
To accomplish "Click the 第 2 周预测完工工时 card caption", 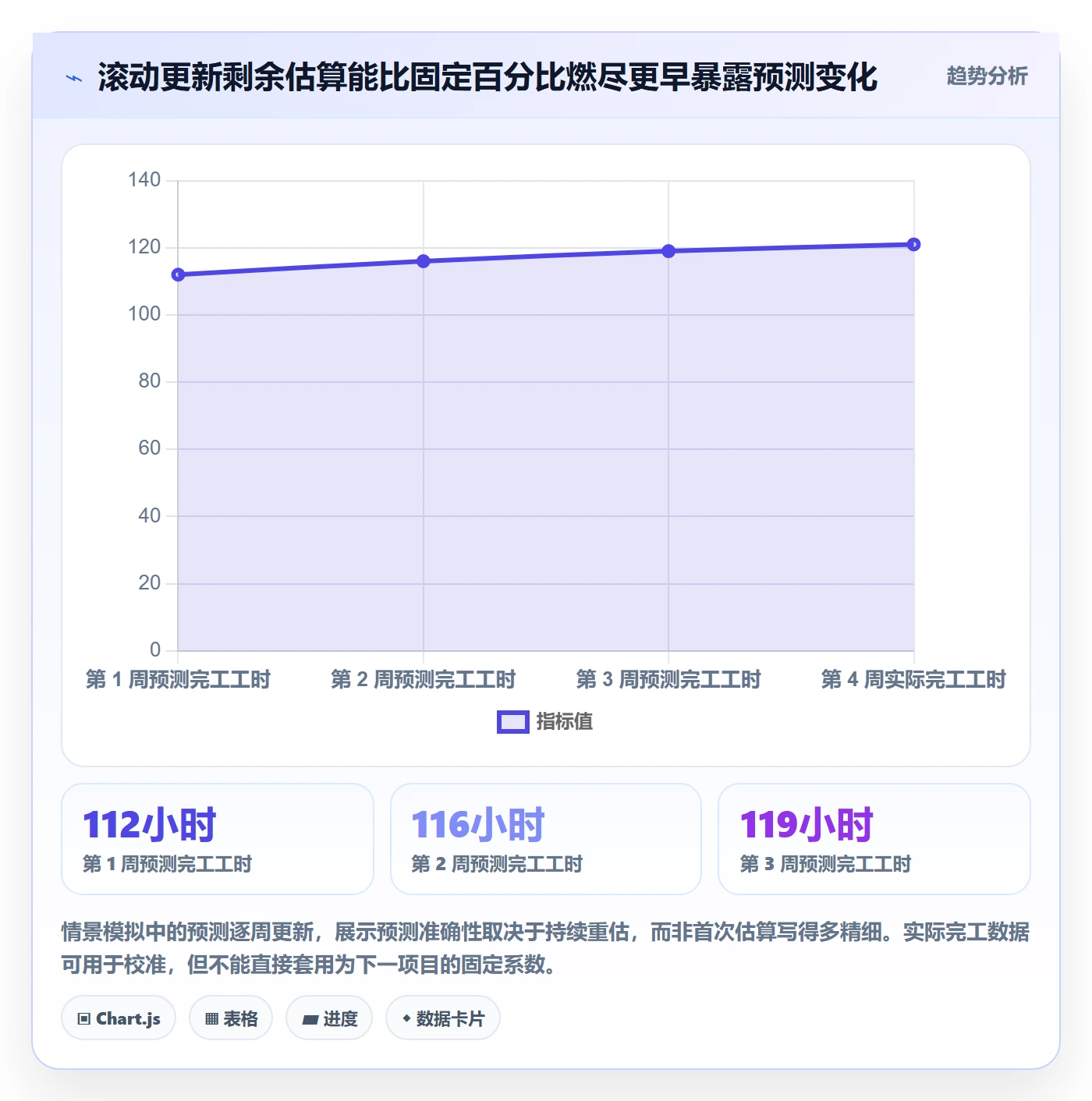I will 497,864.
